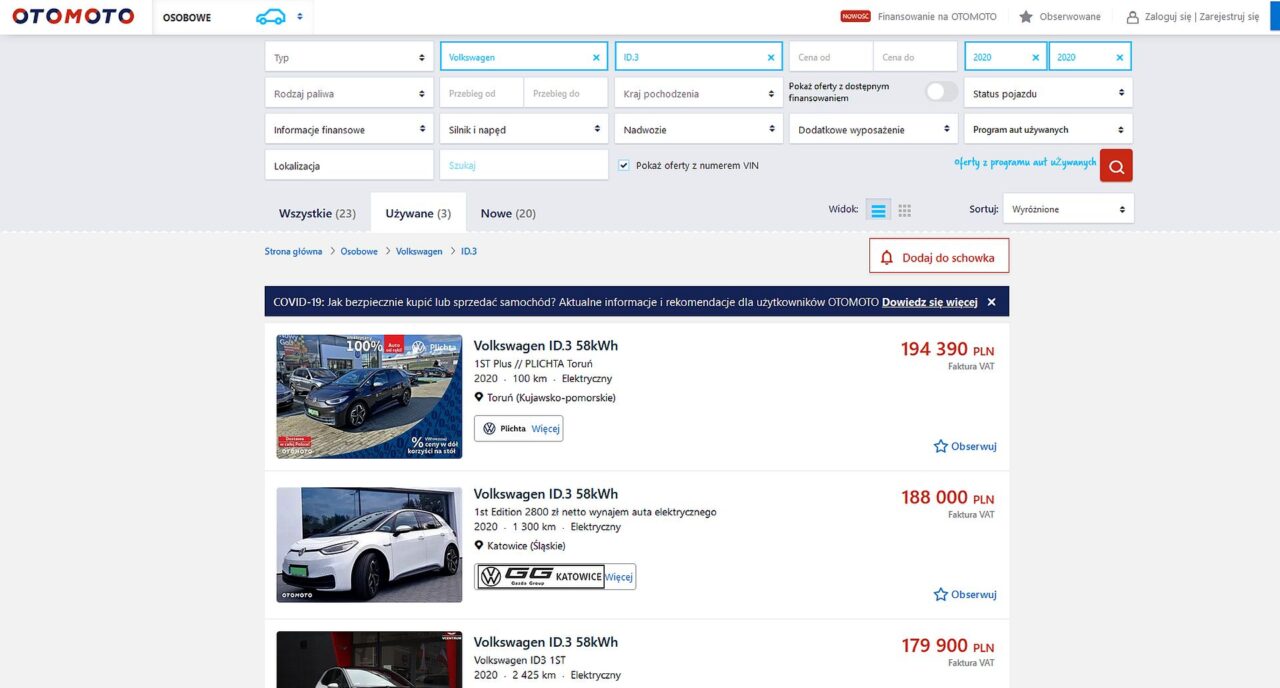1280x688 pixels.
Task: Open the 188 000 PLN listing title
Action: pyautogui.click(x=546, y=494)
